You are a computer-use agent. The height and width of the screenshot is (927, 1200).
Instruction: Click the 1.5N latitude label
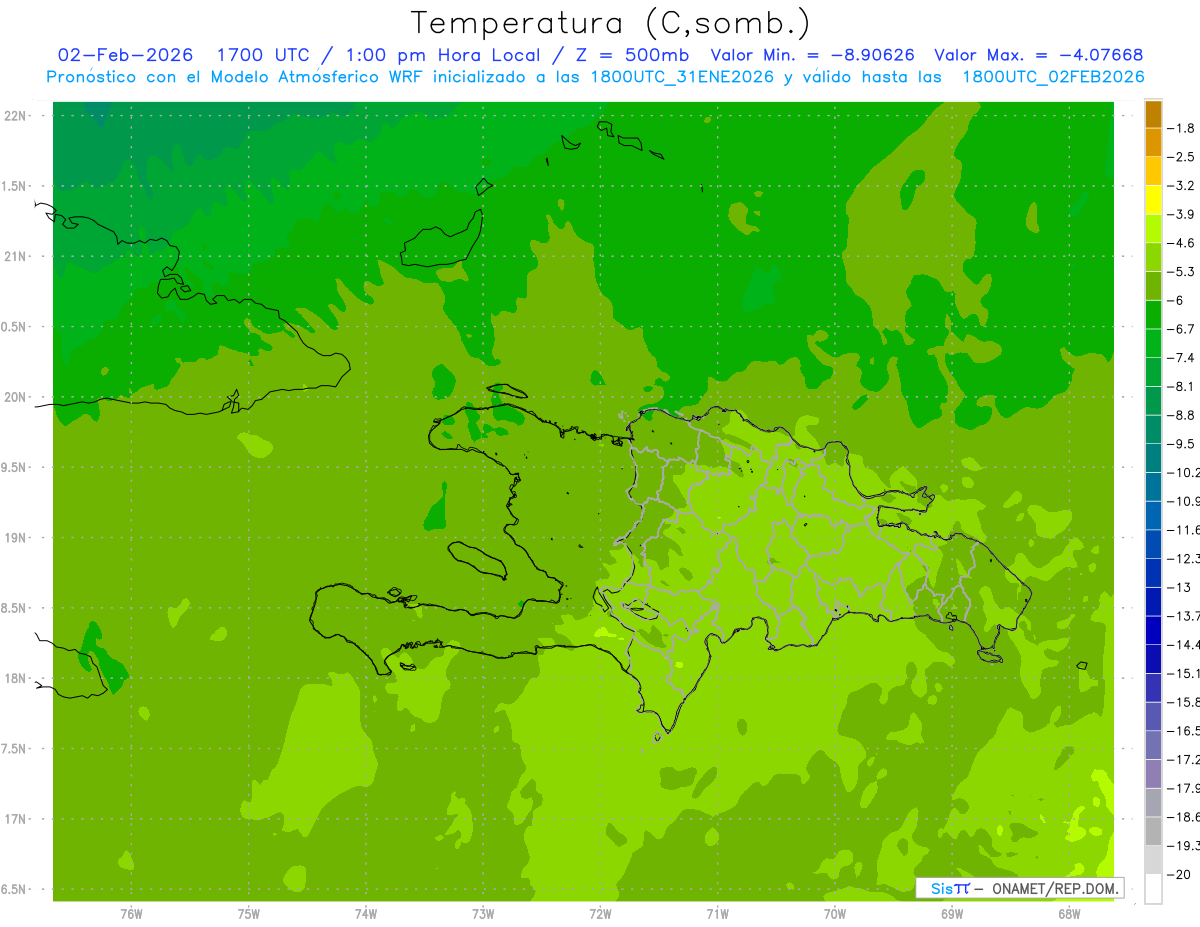(x=15, y=186)
